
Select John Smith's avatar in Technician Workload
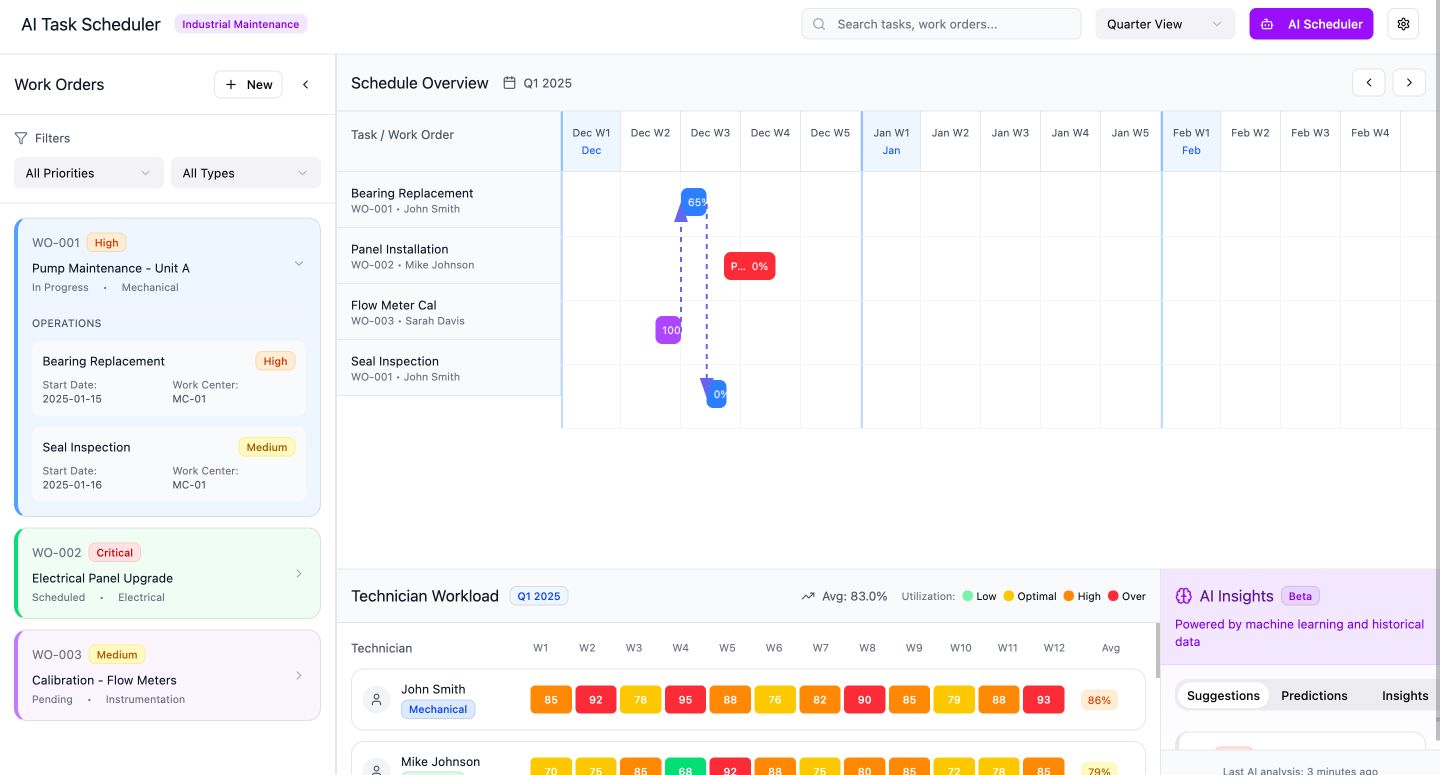[376, 699]
